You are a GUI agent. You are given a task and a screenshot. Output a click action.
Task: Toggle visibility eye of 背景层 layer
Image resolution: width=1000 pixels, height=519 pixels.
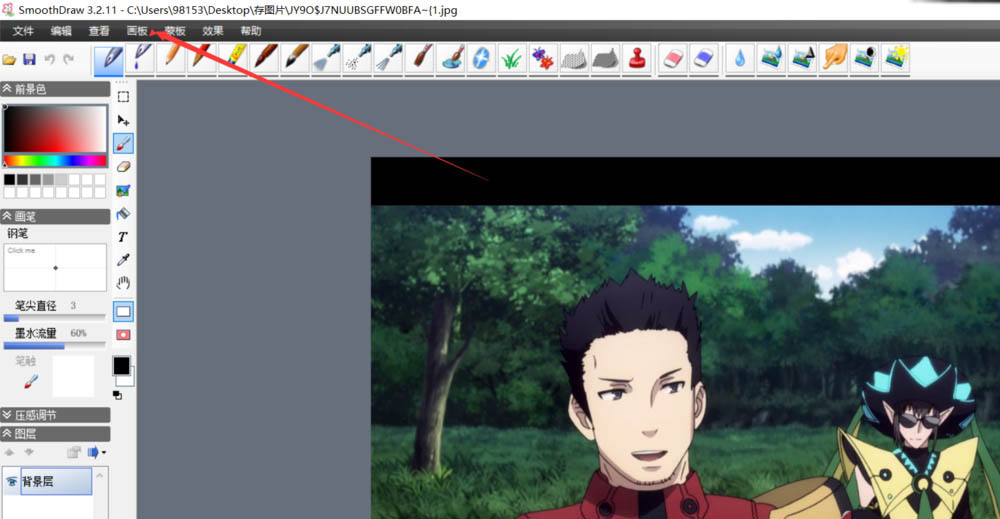[x=11, y=481]
